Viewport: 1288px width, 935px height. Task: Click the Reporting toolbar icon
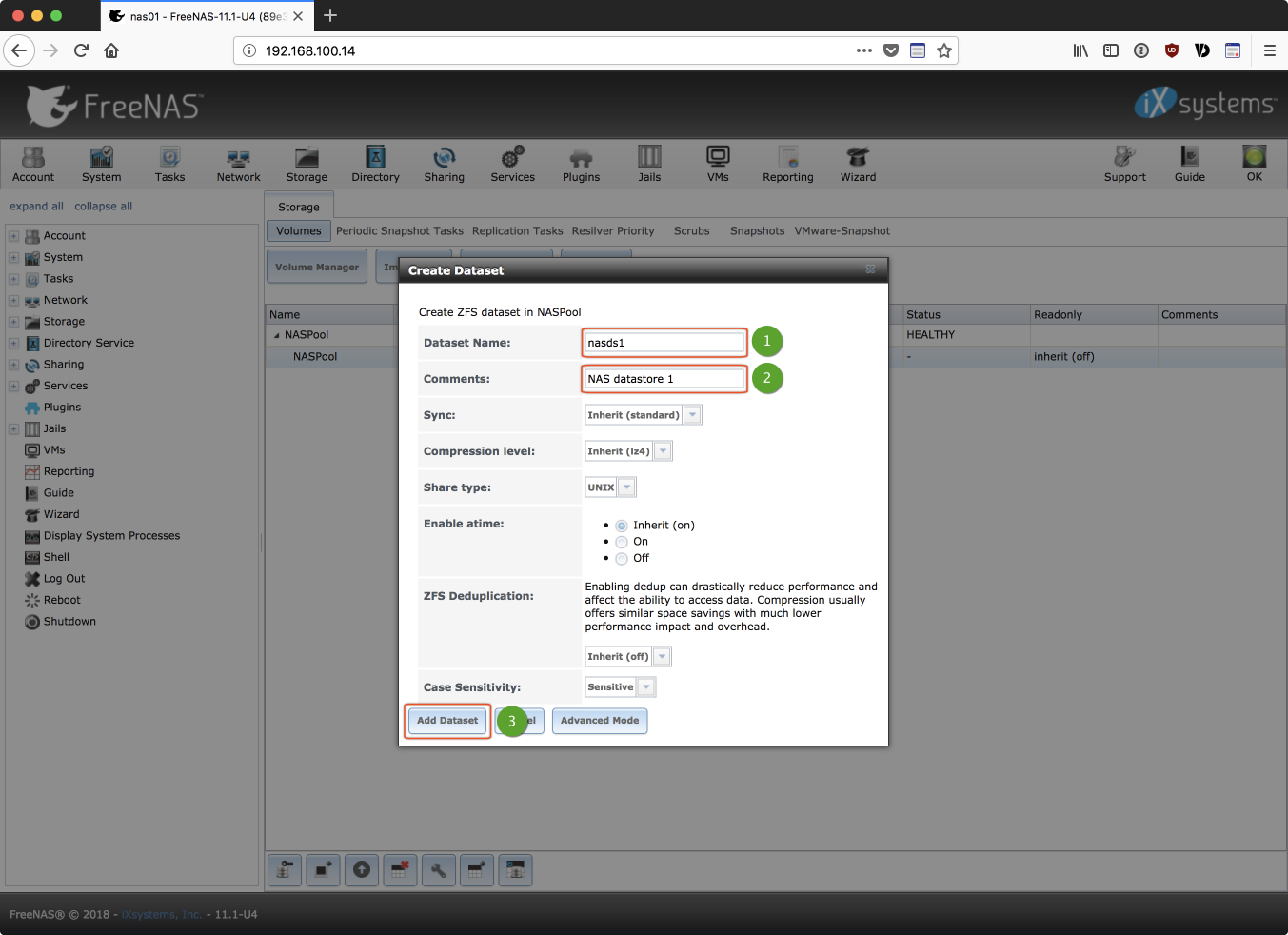point(787,164)
